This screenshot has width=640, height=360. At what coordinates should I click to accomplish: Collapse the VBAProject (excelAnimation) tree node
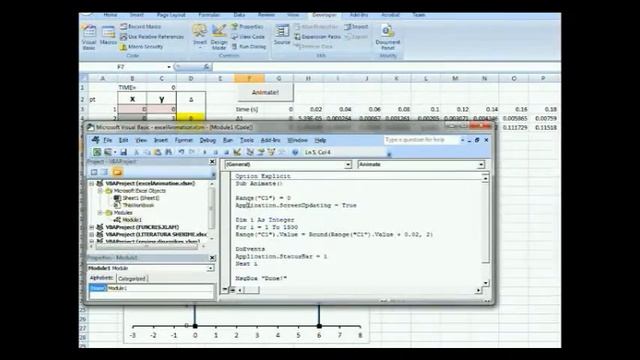click(x=92, y=184)
